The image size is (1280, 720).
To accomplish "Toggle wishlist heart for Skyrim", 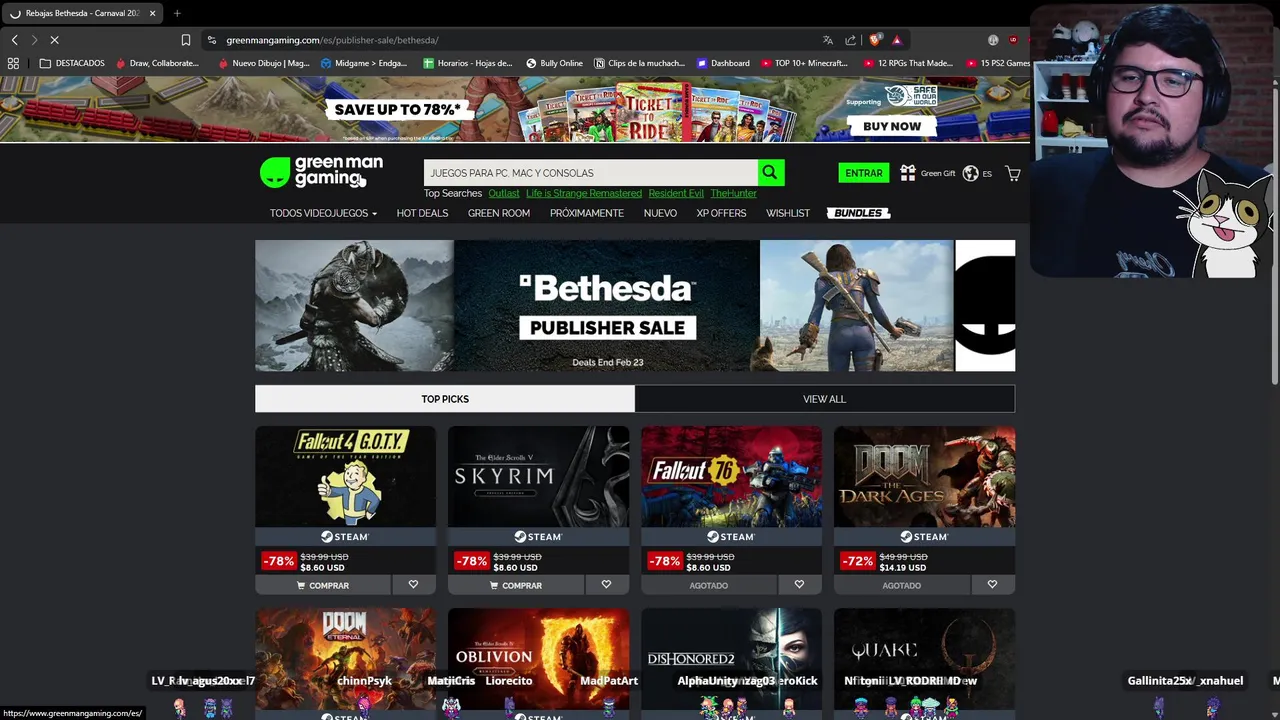I will 606,585.
